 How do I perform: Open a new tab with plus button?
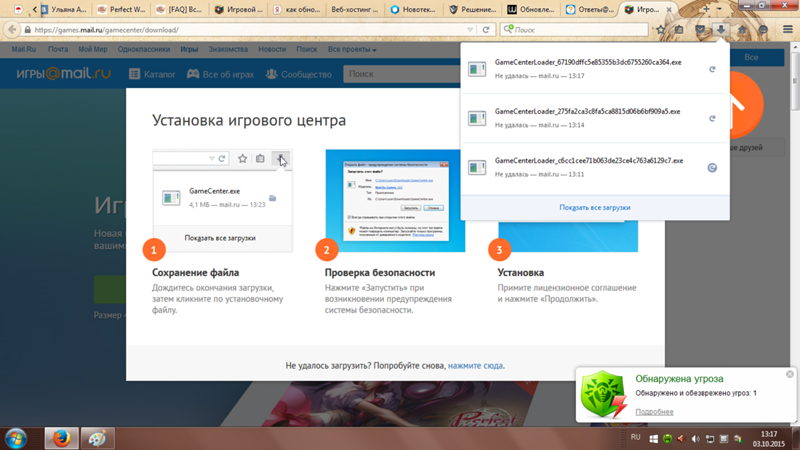706,9
